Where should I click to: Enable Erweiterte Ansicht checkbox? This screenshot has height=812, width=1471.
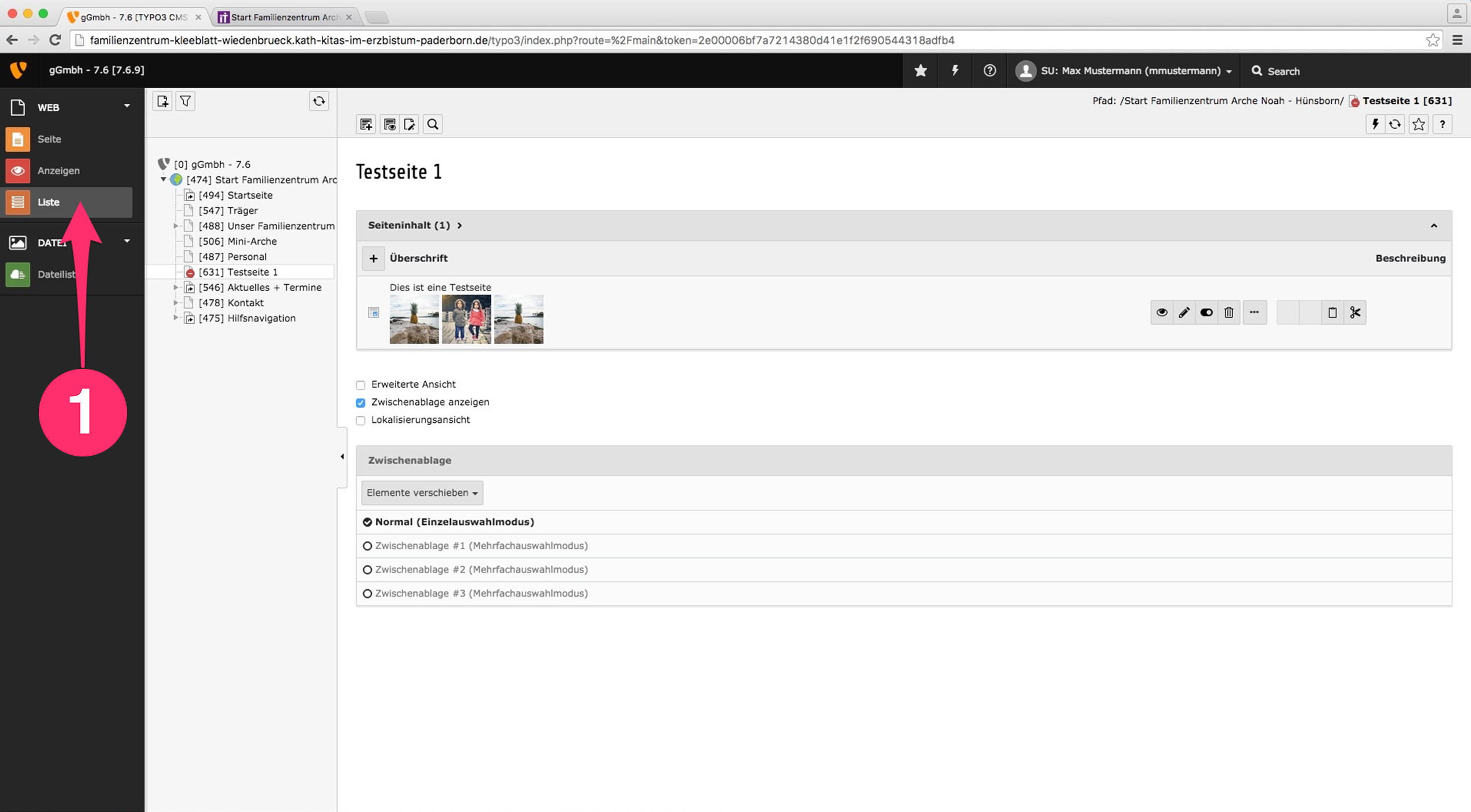[361, 385]
